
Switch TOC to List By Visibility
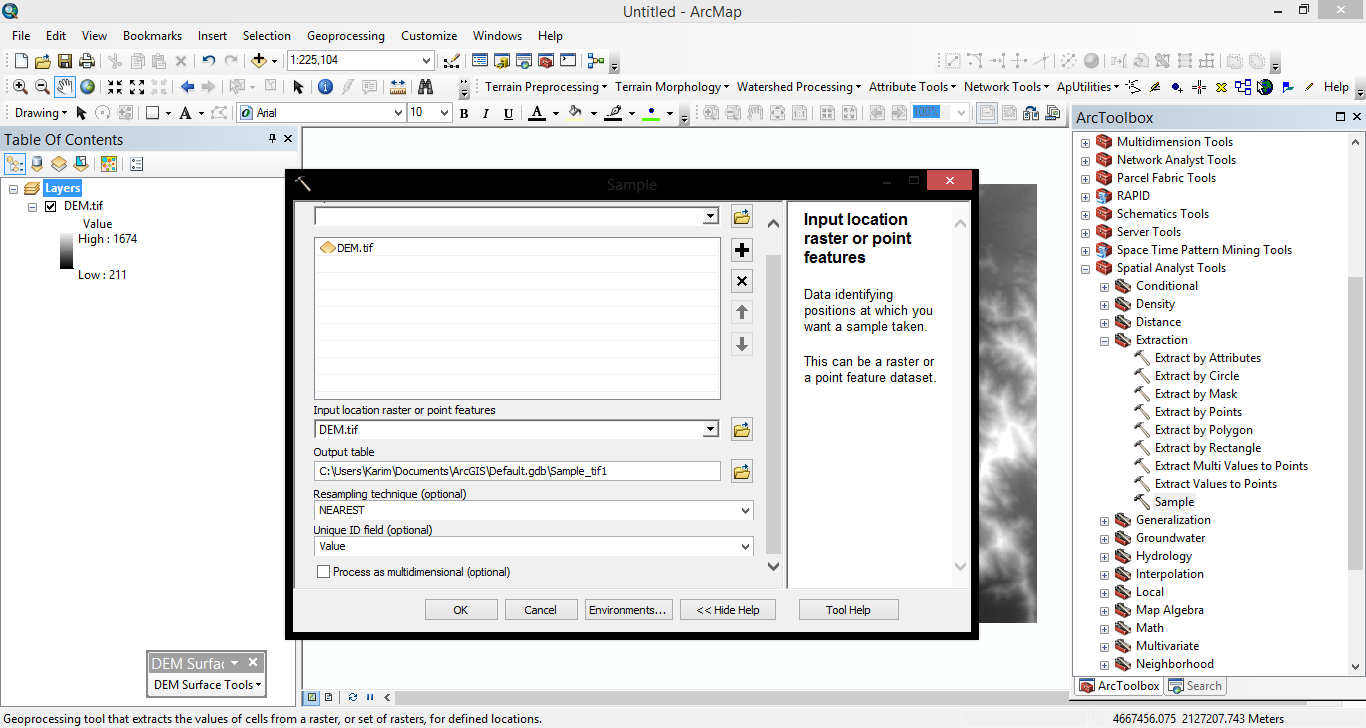[x=59, y=164]
